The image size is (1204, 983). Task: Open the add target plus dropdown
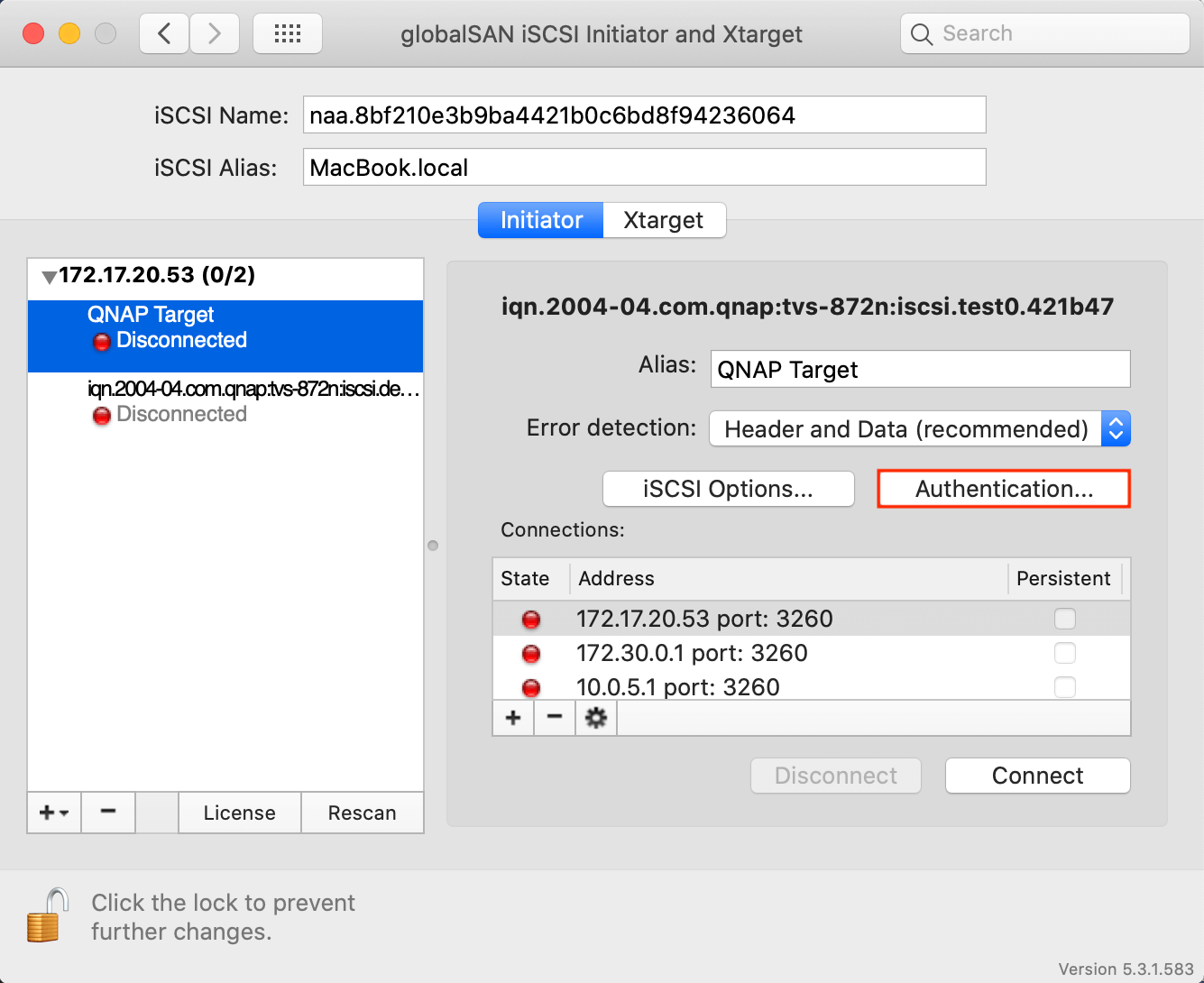pos(54,813)
